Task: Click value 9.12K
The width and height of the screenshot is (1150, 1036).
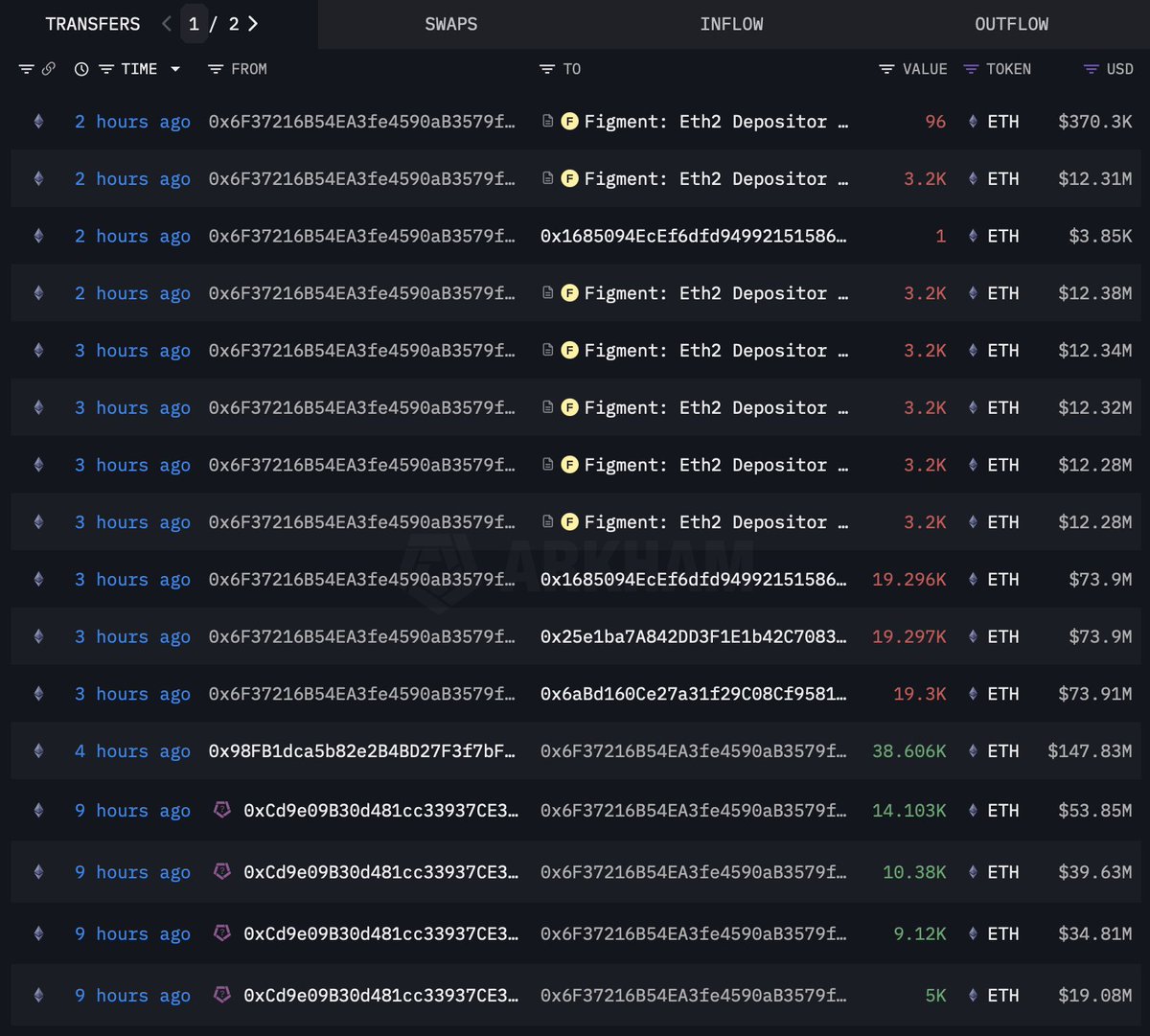Action: click(920, 933)
